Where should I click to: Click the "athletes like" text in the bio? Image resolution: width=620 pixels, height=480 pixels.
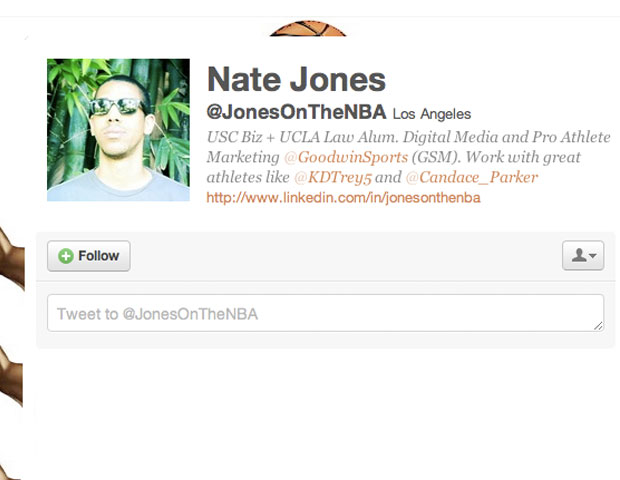coord(248,178)
